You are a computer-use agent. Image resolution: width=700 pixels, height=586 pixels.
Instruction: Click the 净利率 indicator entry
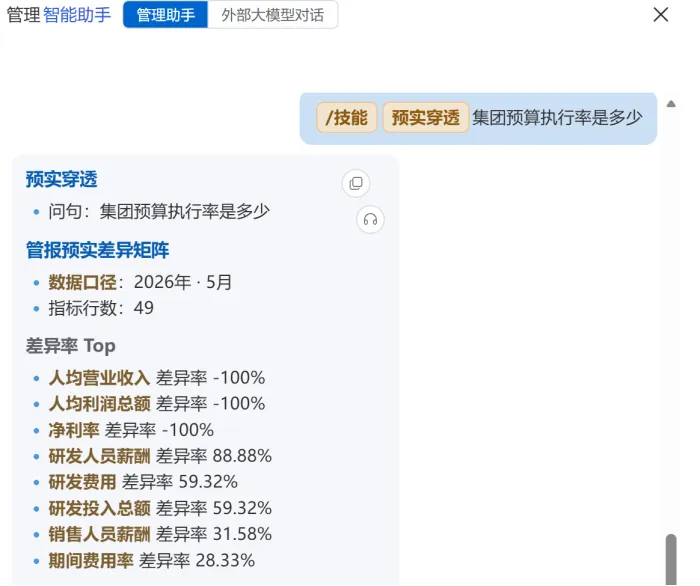pyautogui.click(x=74, y=430)
